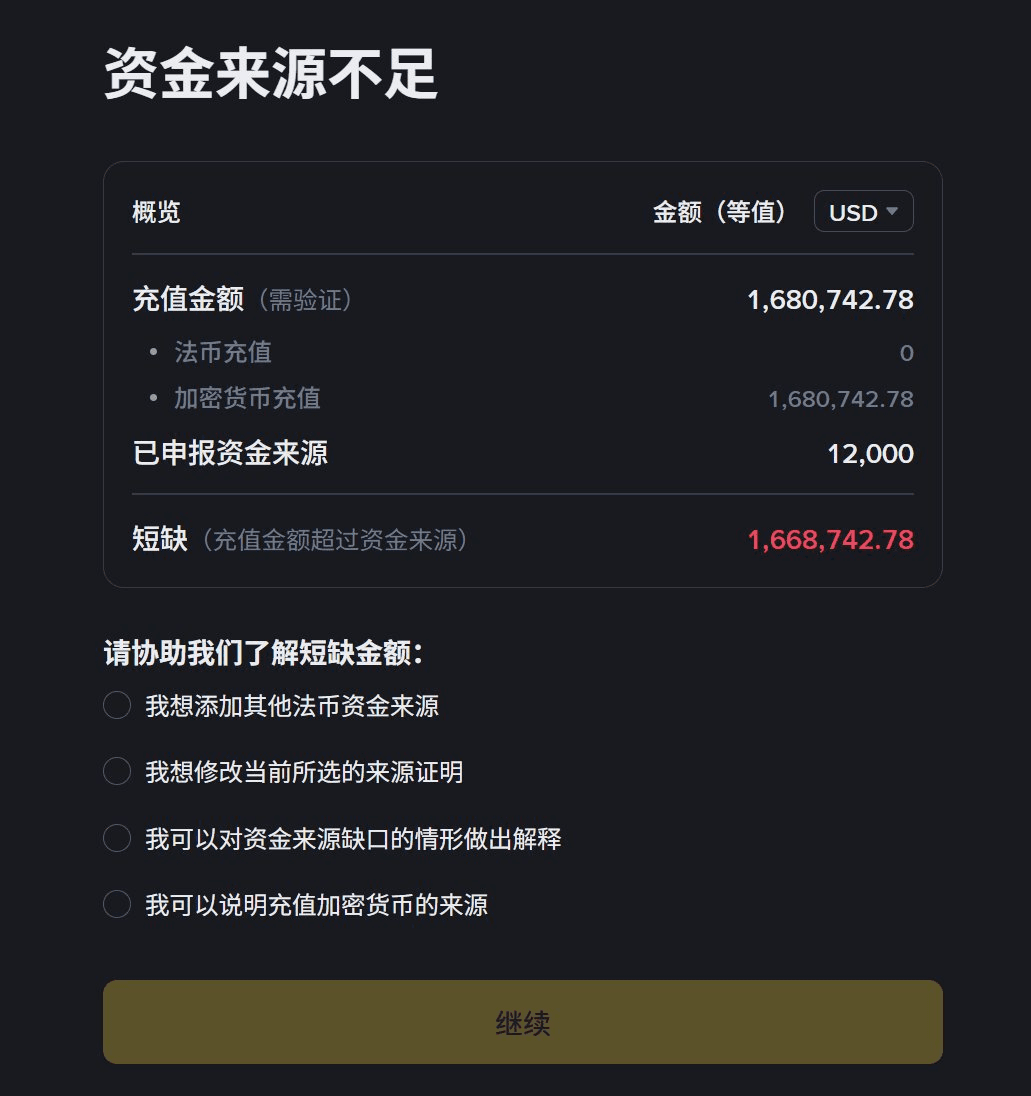This screenshot has height=1096, width=1031.
Task: Click the 短缺 shortfall label
Action: point(160,540)
